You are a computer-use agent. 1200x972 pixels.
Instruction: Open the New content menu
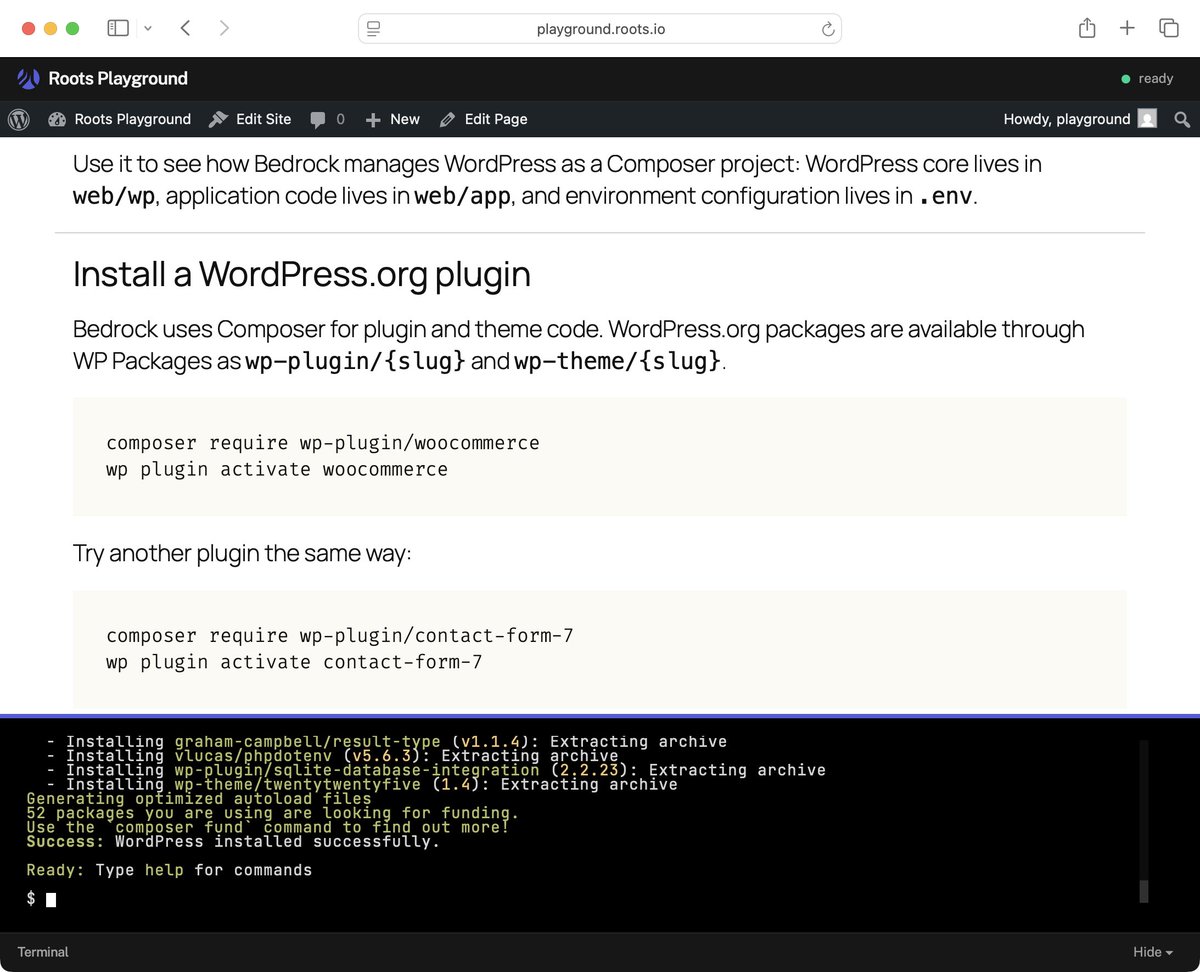pyautogui.click(x=392, y=119)
